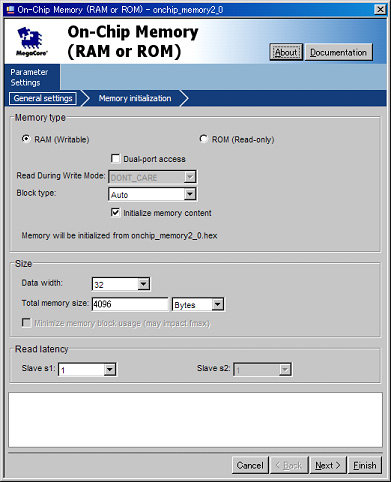The height and width of the screenshot is (482, 391).
Task: Click 'Memory will be initialized from onchip_memory2_0.hex' text
Action: (x=119, y=236)
